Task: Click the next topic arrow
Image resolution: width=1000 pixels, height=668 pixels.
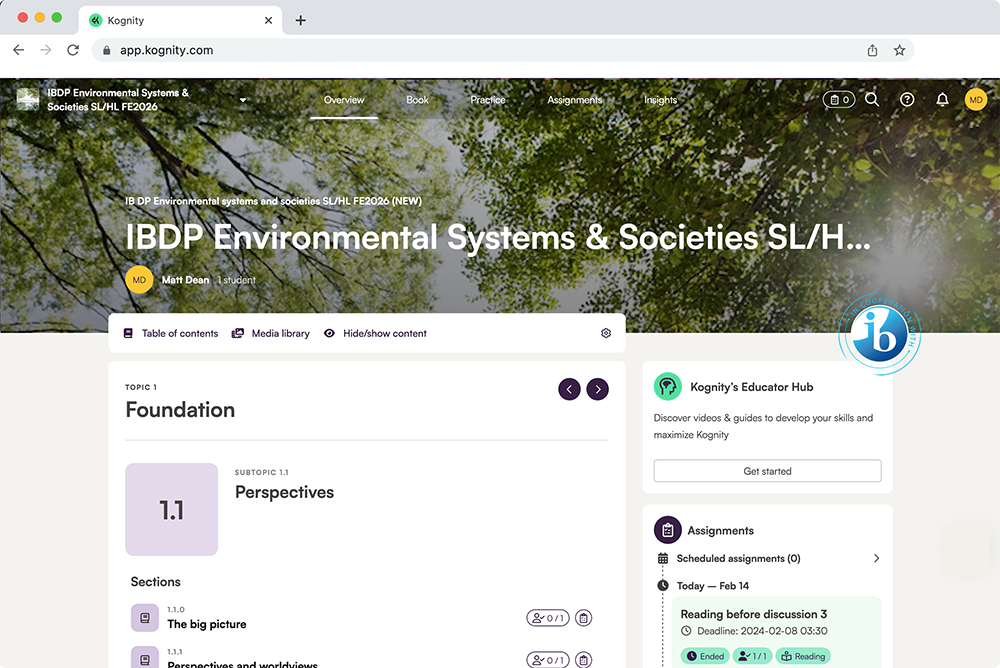Action: coord(597,389)
